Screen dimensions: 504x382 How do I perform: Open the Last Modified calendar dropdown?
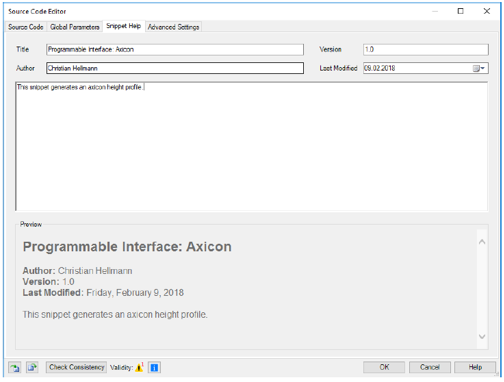point(479,68)
